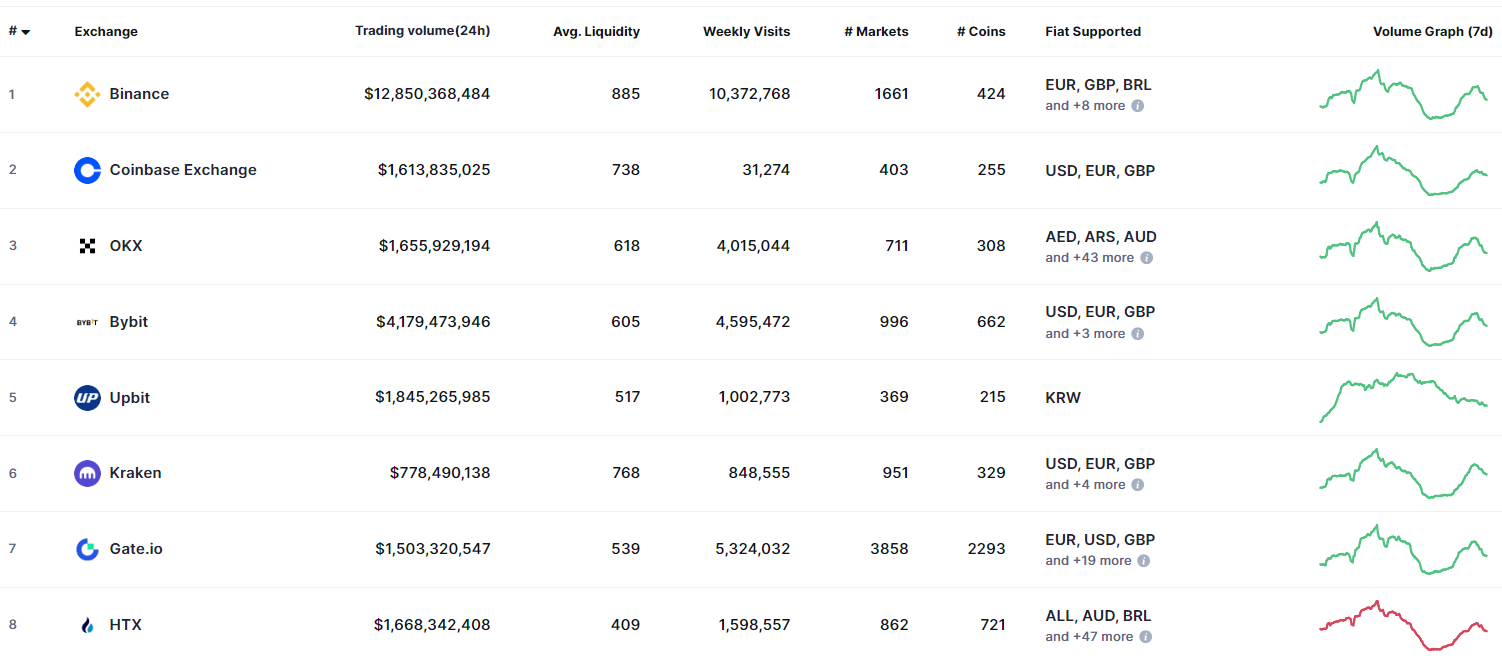View Gate.io 7-day volume graph
Image resolution: width=1502 pixels, height=662 pixels.
[1403, 549]
